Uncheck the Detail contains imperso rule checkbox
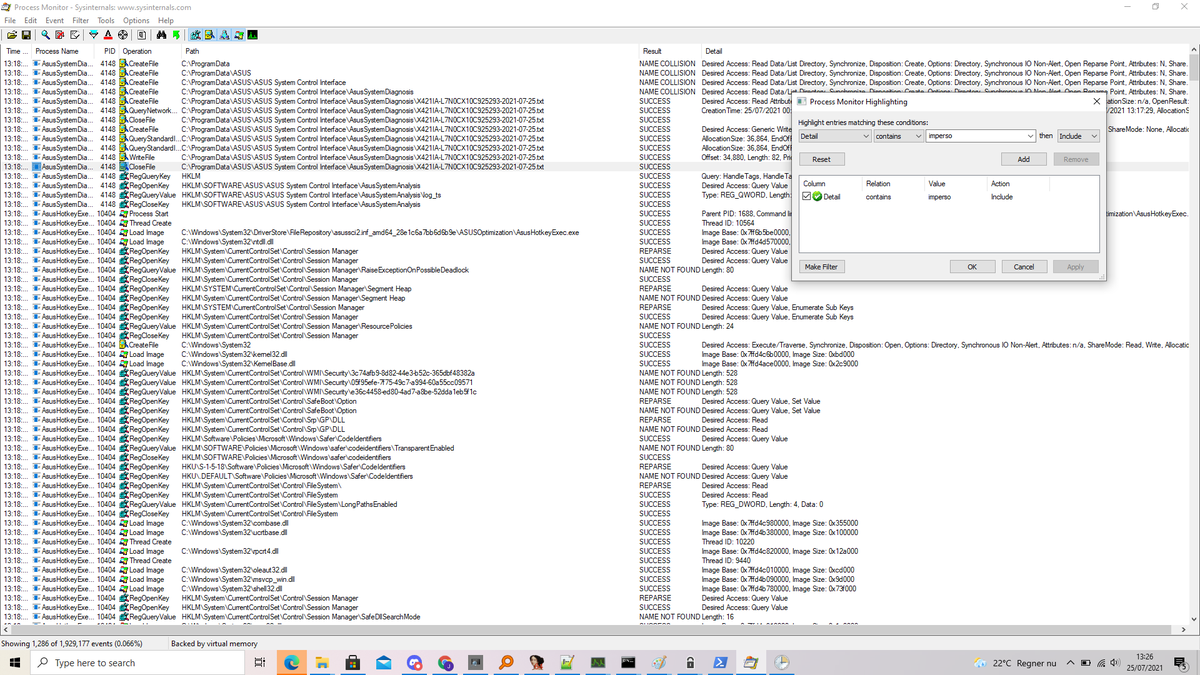 point(807,197)
